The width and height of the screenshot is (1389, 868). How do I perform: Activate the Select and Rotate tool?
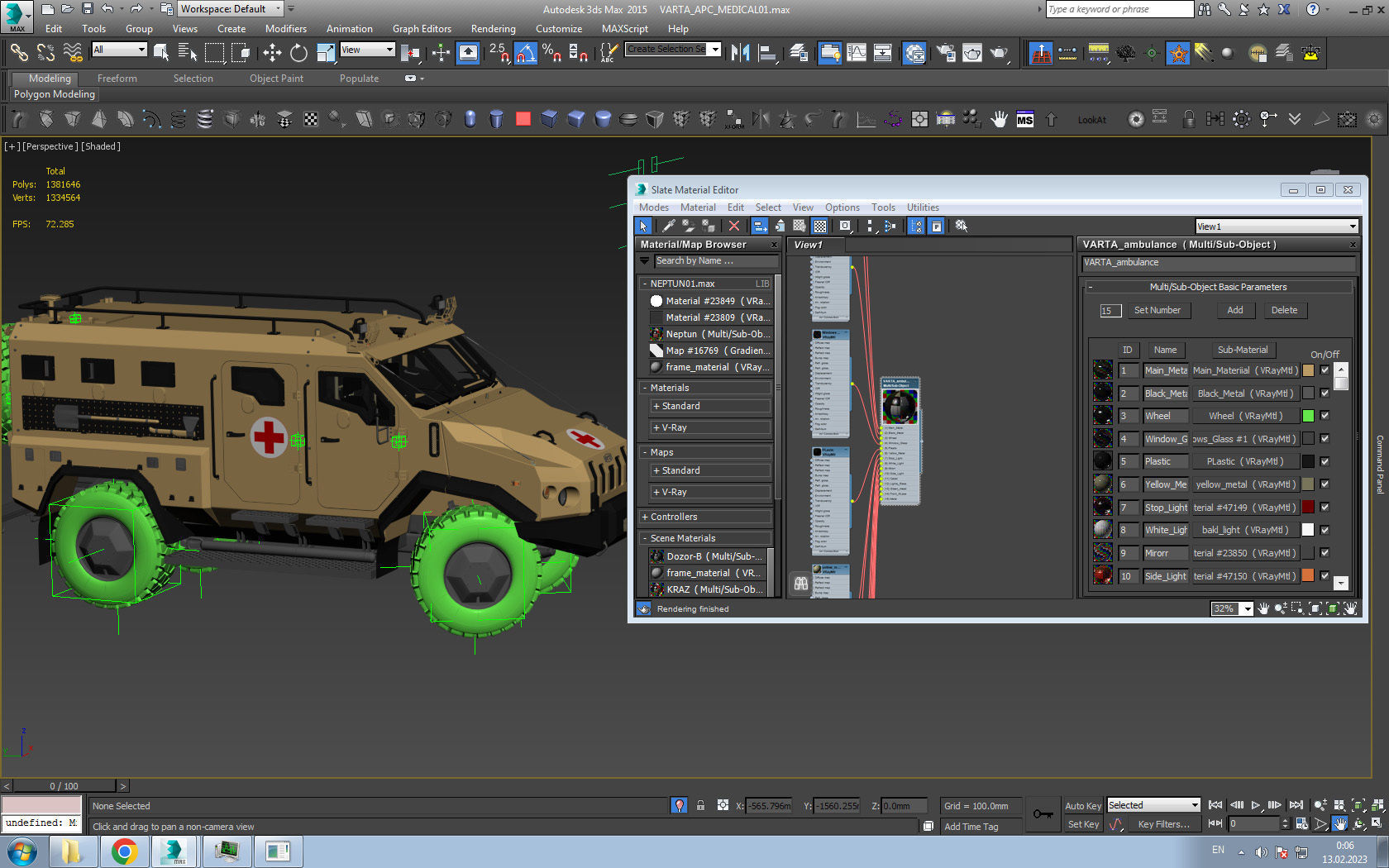[298, 53]
